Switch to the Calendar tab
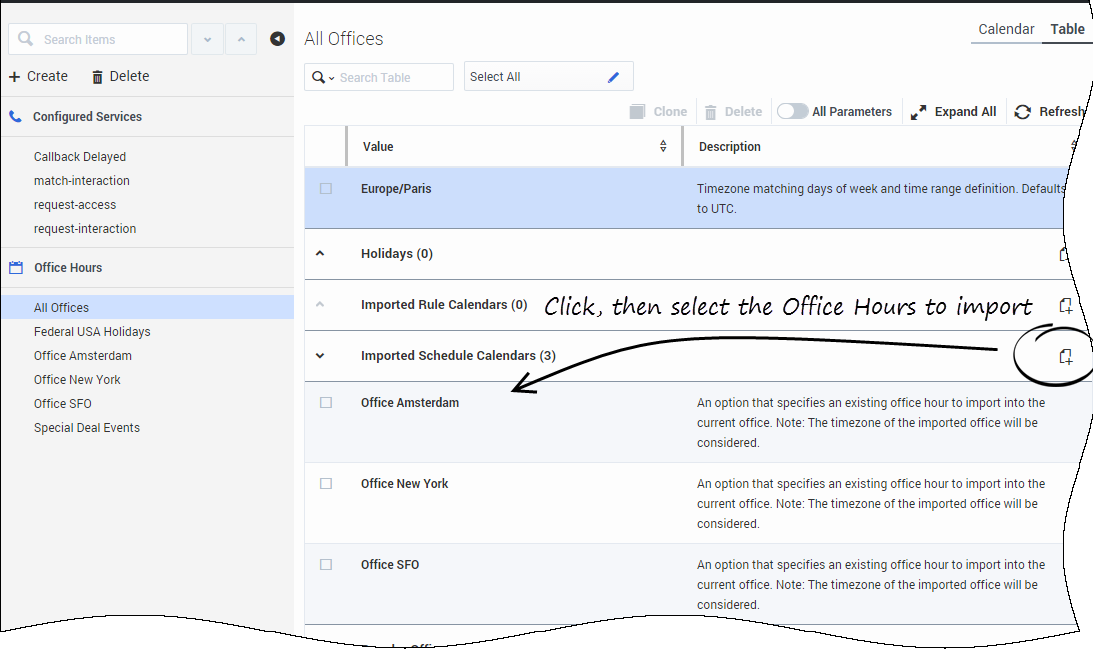 pos(1005,29)
